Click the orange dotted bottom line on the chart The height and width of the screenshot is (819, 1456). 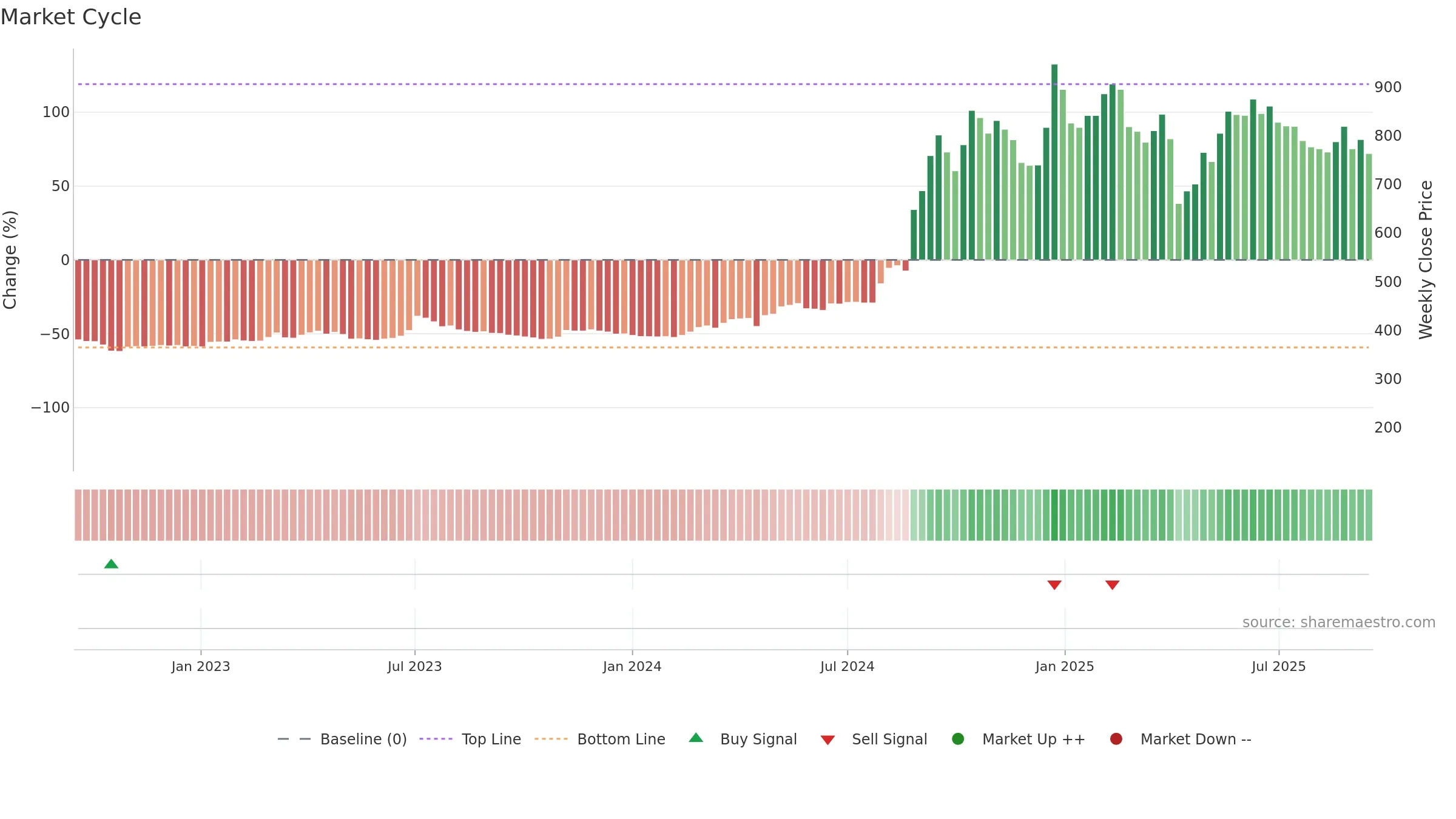(723, 348)
